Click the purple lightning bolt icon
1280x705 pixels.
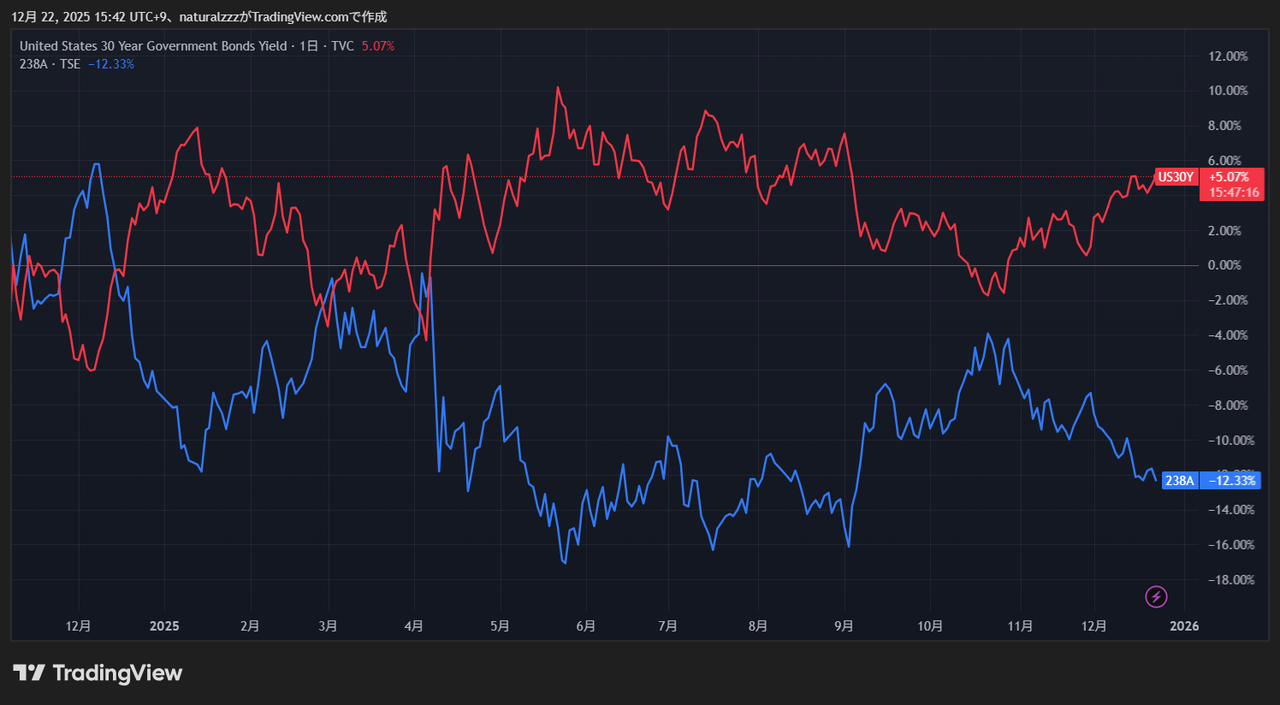[1156, 597]
